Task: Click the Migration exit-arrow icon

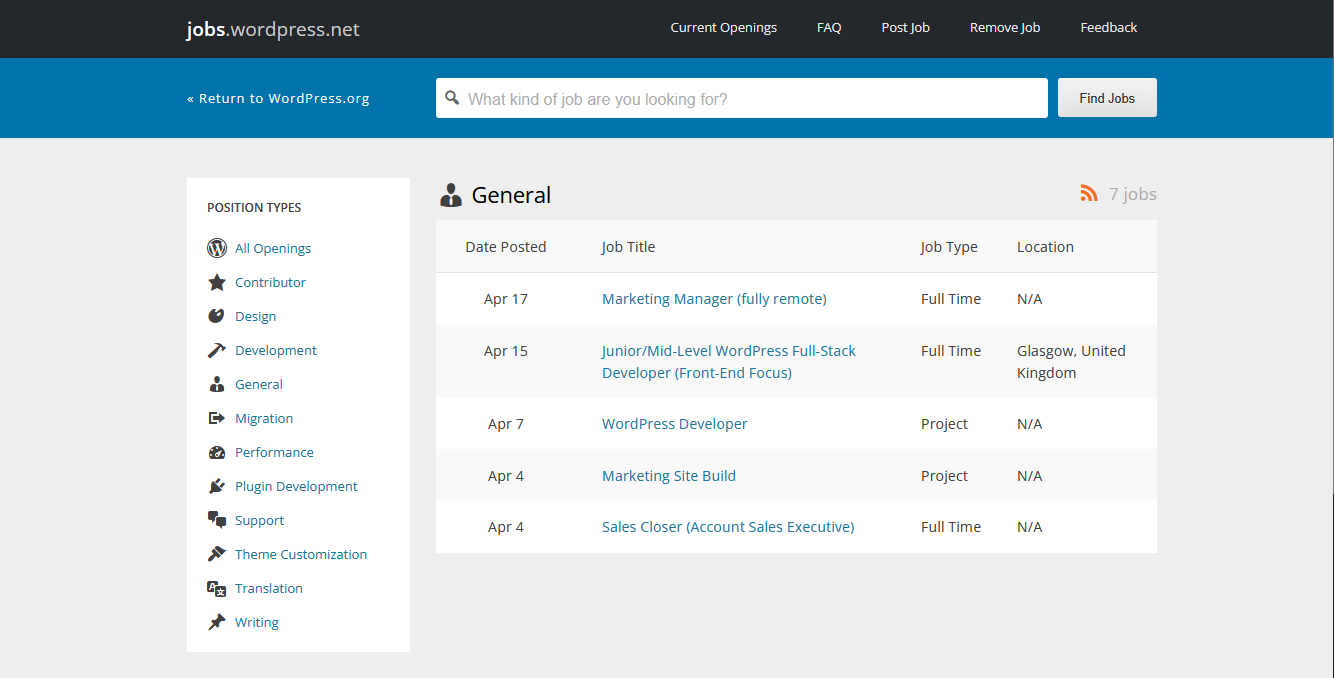Action: click(x=217, y=418)
